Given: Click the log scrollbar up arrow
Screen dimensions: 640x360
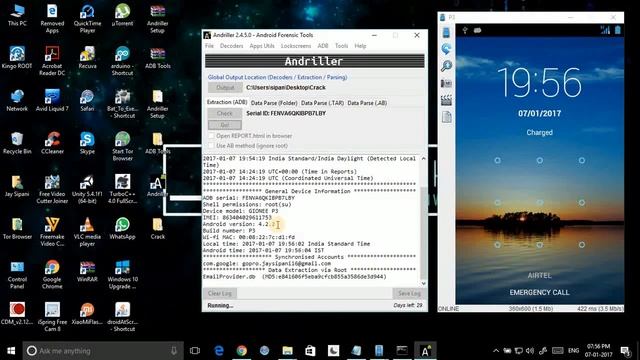Looking at the screenshot, I should tap(423, 158).
